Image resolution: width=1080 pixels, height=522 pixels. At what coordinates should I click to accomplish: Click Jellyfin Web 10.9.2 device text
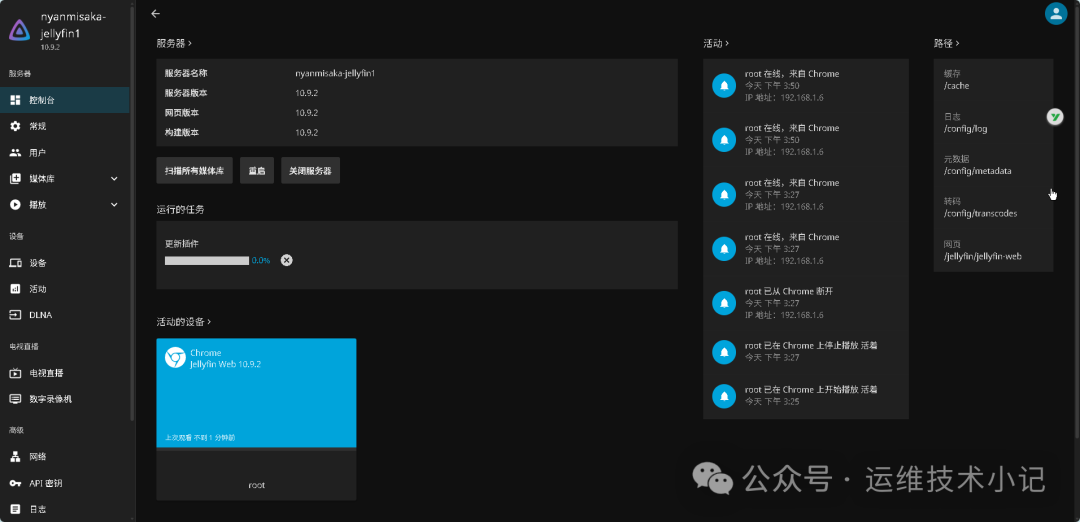point(225,364)
